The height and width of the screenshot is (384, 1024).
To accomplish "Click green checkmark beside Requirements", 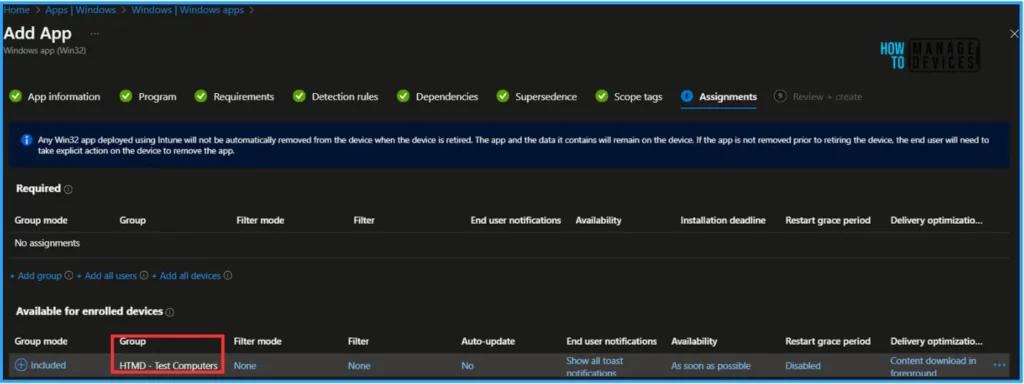I will 201,97.
